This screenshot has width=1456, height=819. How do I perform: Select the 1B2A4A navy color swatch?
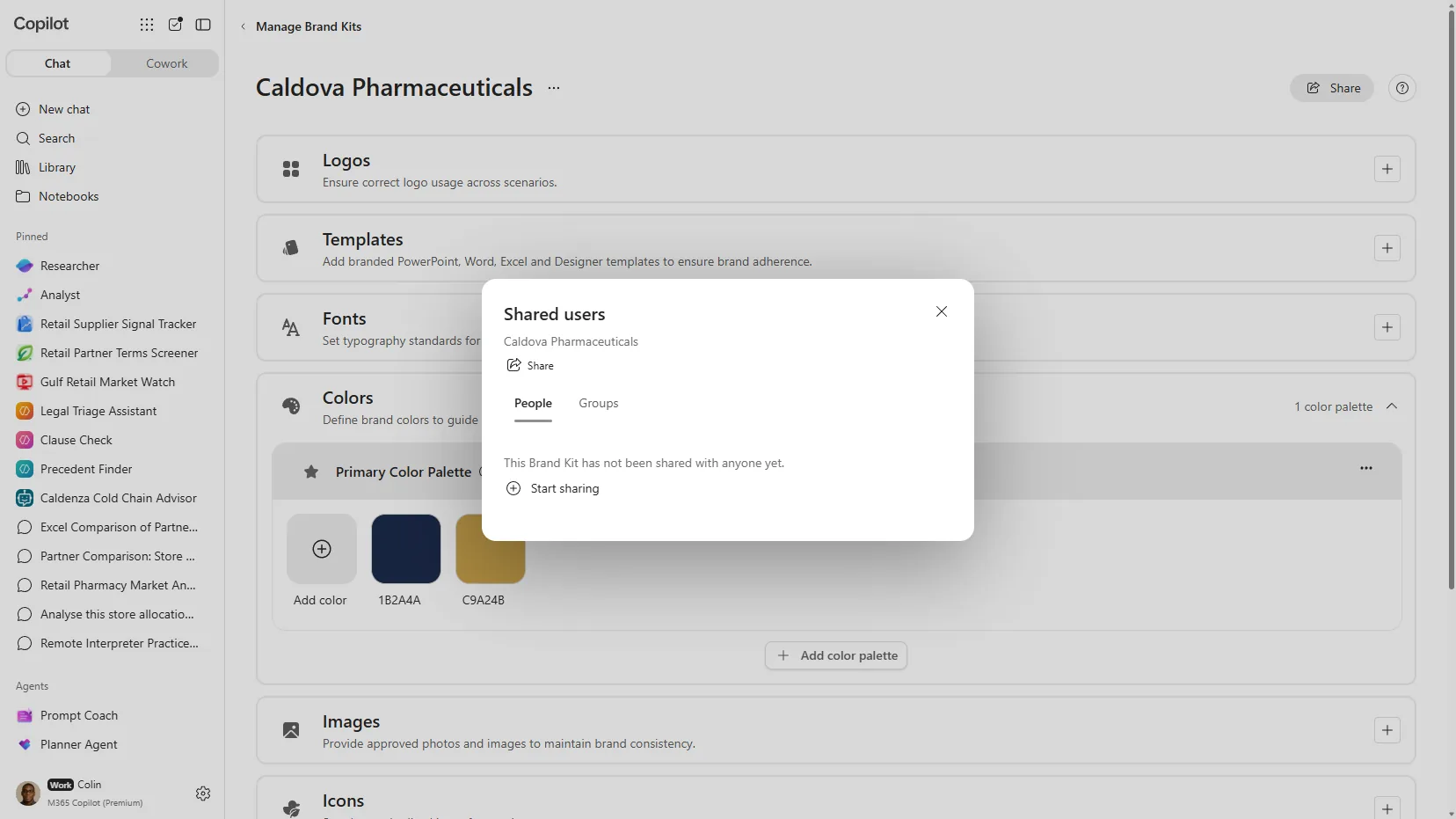coord(406,549)
